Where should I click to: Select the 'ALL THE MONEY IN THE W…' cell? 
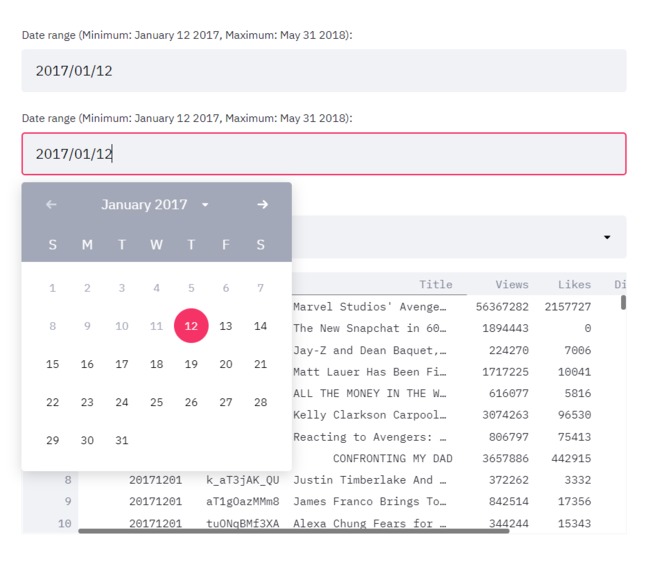[370, 393]
